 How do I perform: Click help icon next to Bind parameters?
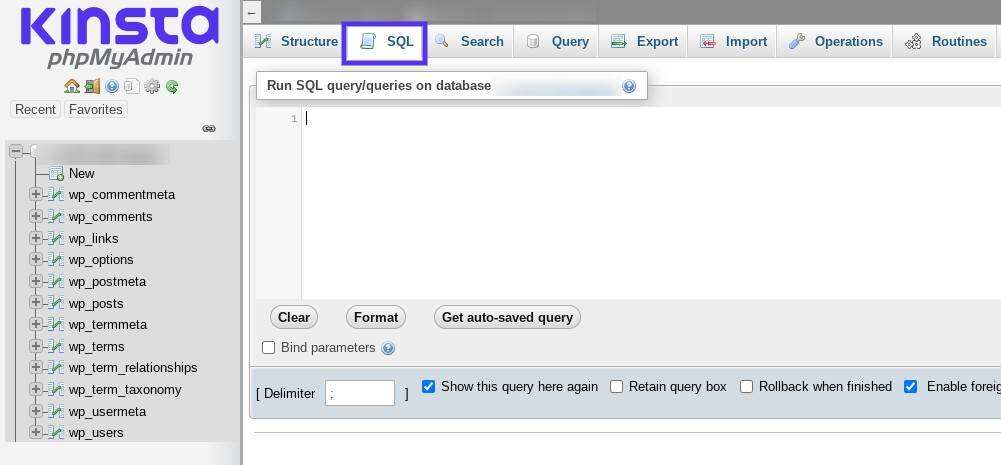pyautogui.click(x=388, y=348)
